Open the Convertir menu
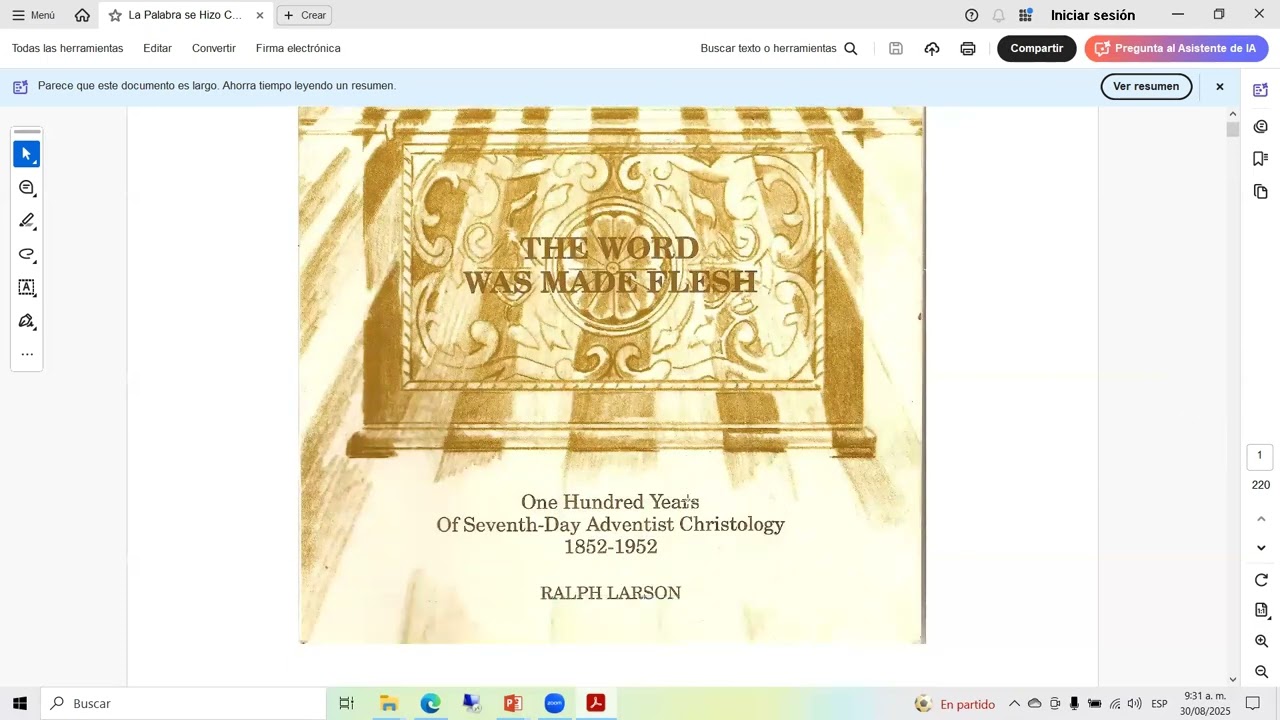 pos(214,48)
